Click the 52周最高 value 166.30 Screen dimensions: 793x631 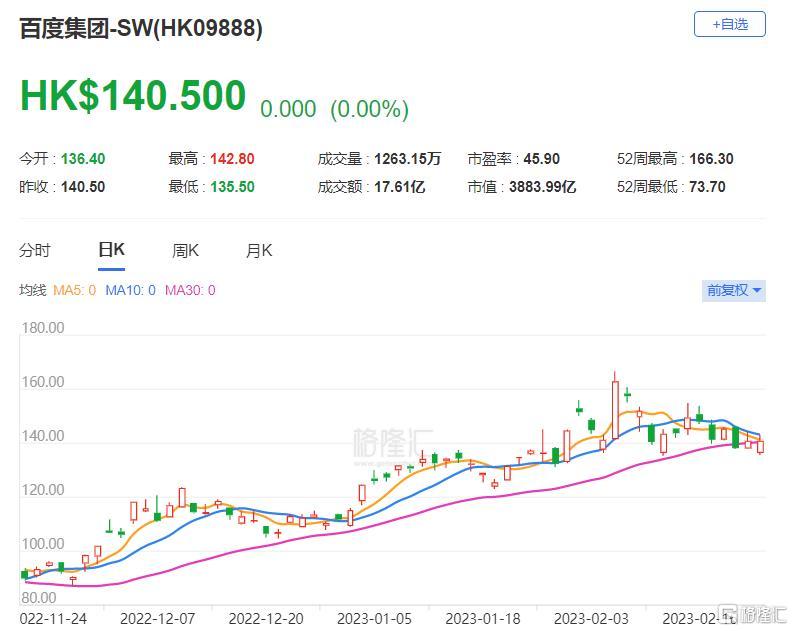(x=711, y=159)
